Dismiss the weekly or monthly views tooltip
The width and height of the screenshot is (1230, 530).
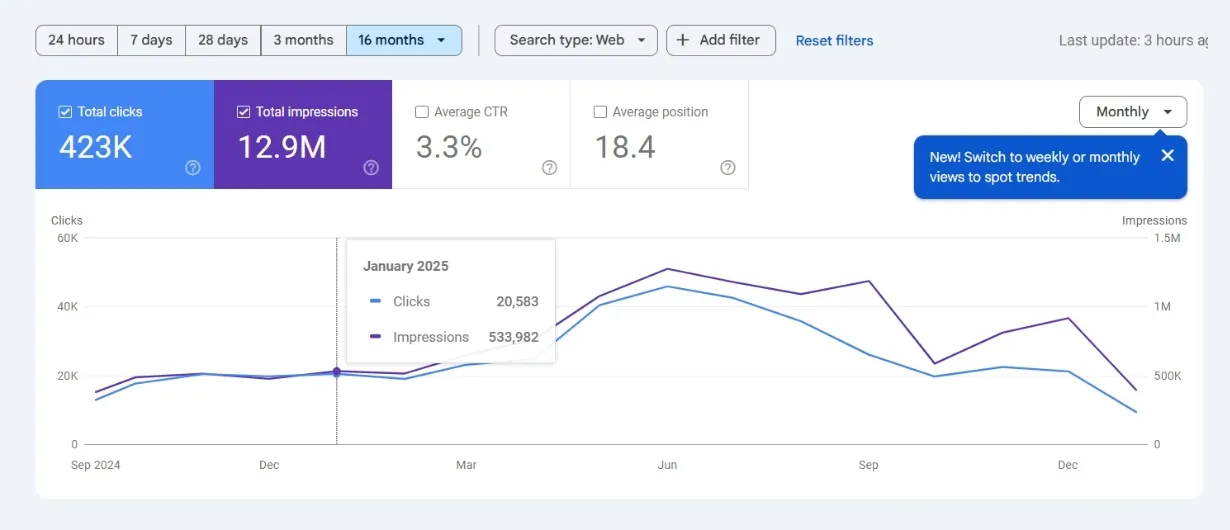point(1167,155)
